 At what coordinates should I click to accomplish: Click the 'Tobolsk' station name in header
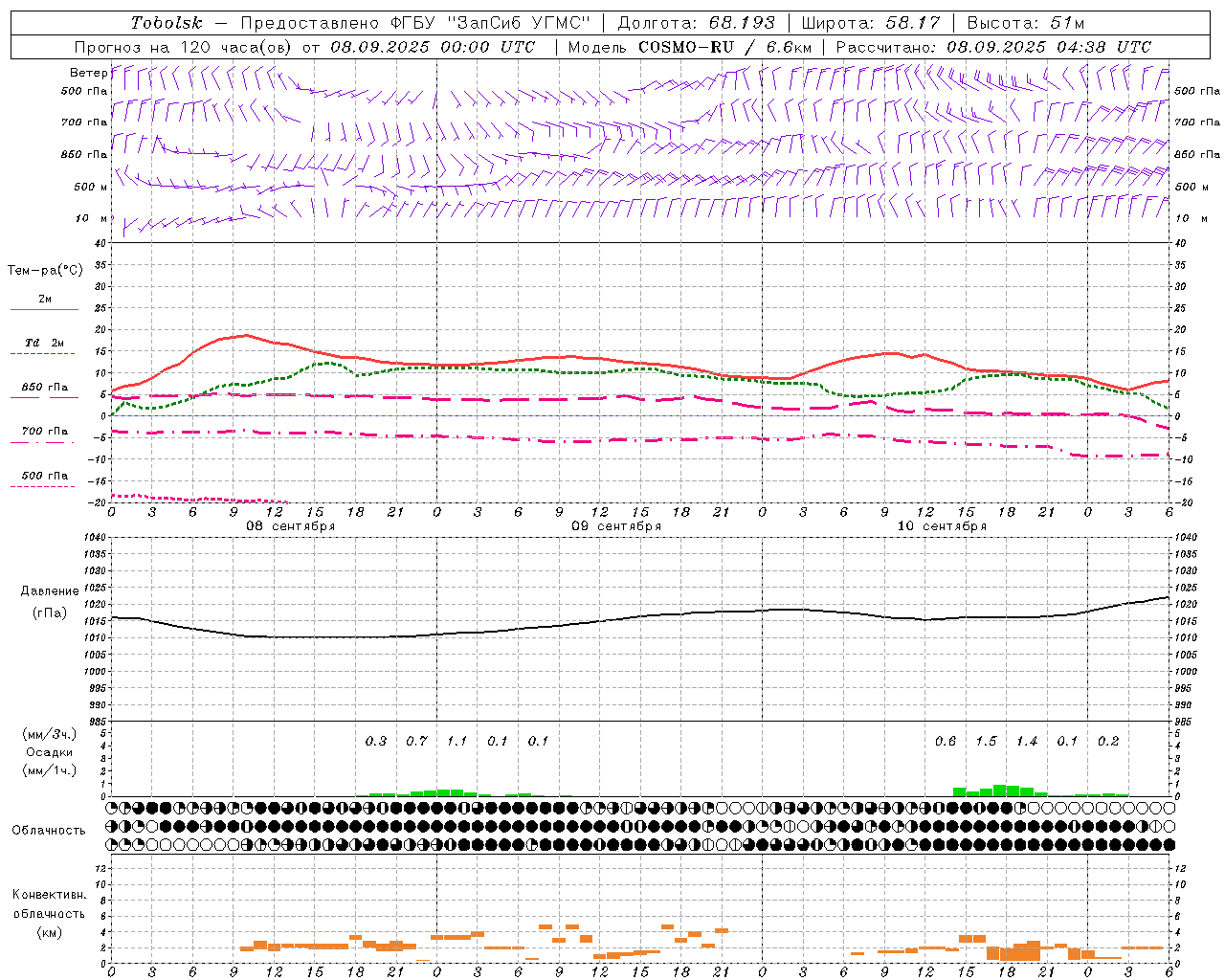click(x=167, y=23)
